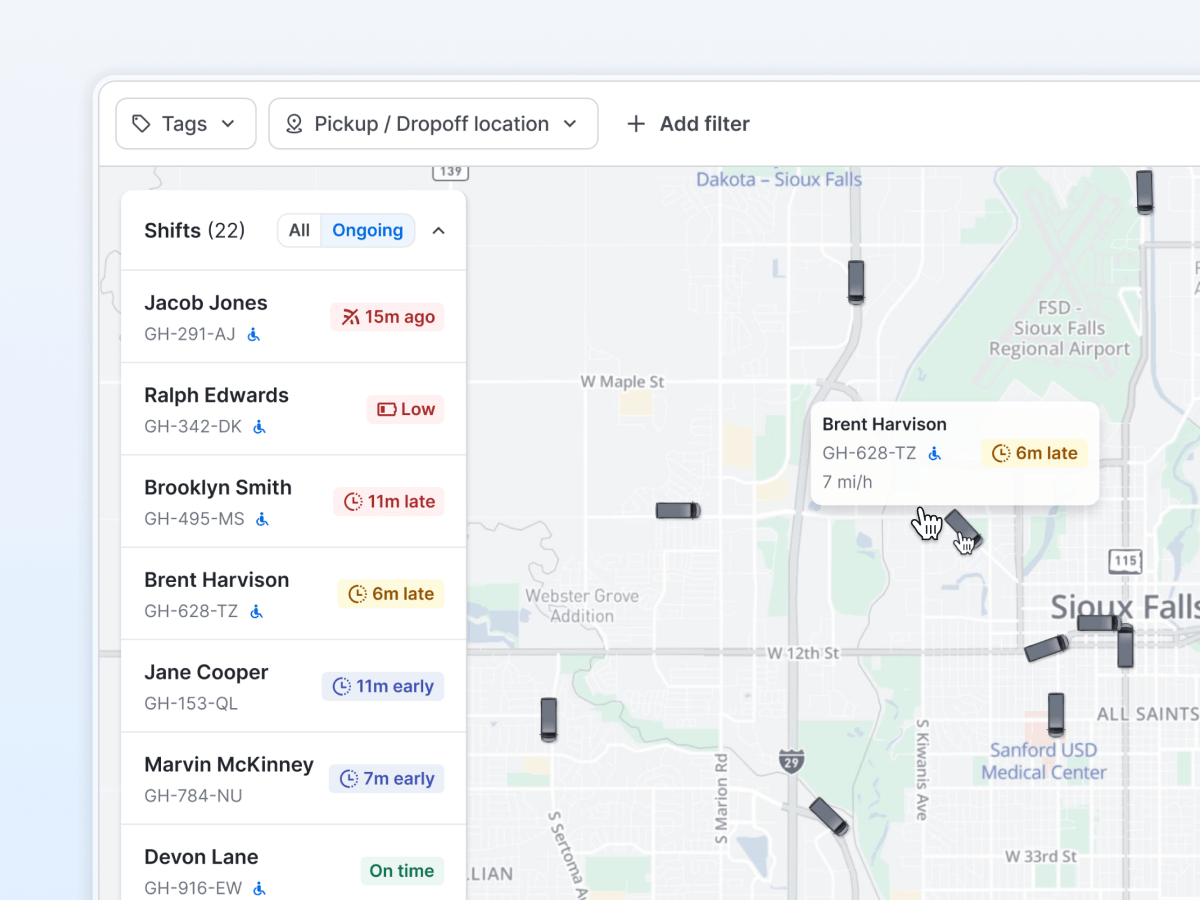Click the 11m early status badge

tap(383, 686)
